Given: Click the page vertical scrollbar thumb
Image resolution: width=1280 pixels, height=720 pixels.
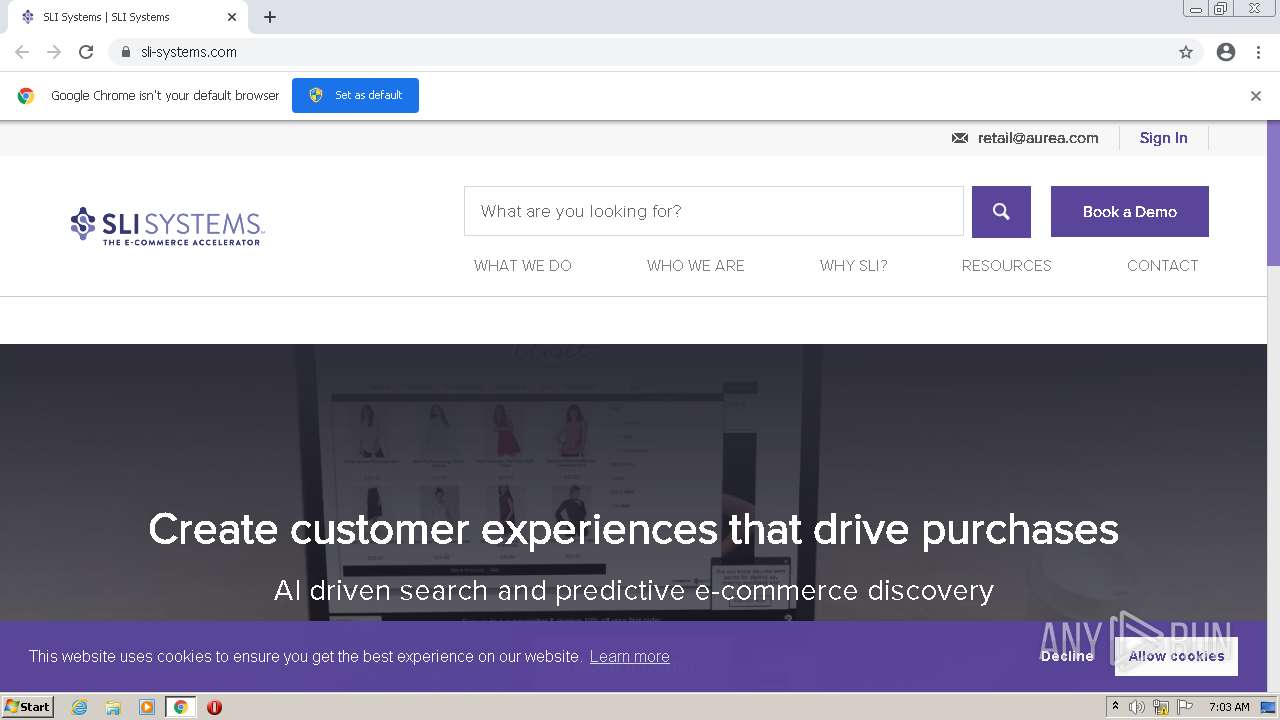Looking at the screenshot, I should (1273, 193).
